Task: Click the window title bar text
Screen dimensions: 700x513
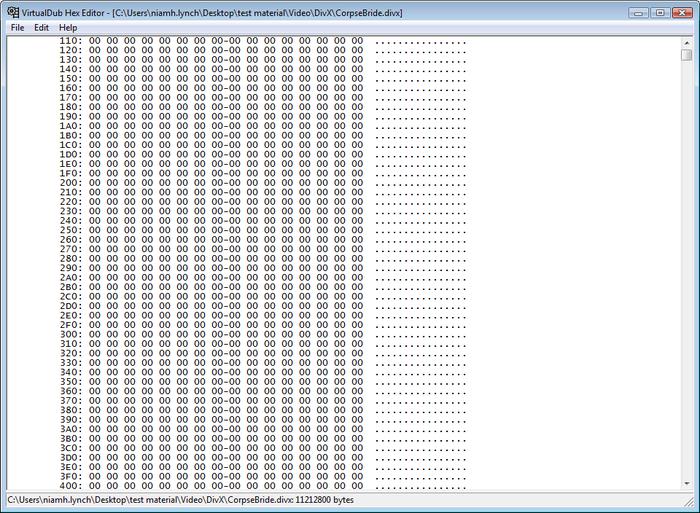Action: click(212, 13)
